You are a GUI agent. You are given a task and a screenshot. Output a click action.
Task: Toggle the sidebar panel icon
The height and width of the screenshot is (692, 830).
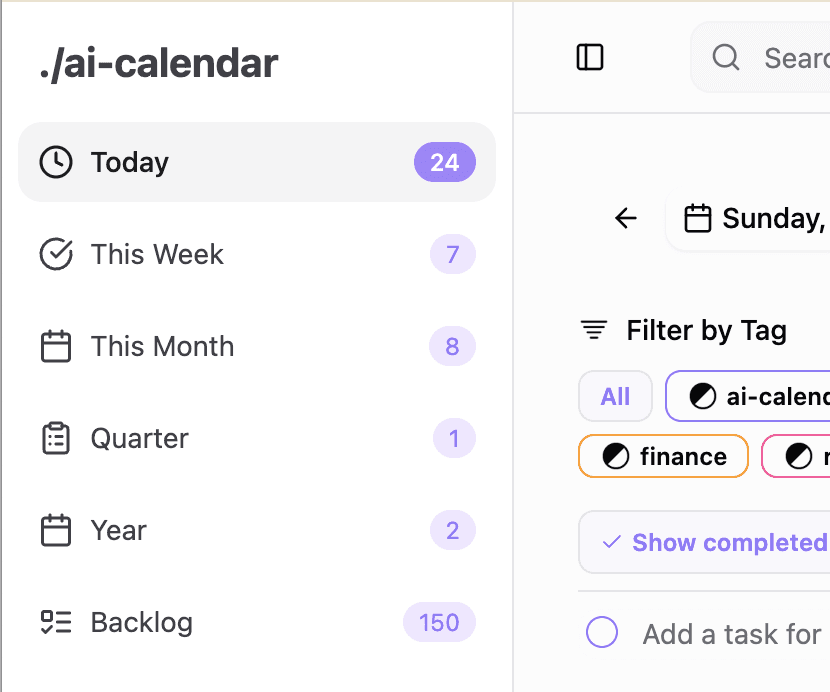click(x=590, y=58)
